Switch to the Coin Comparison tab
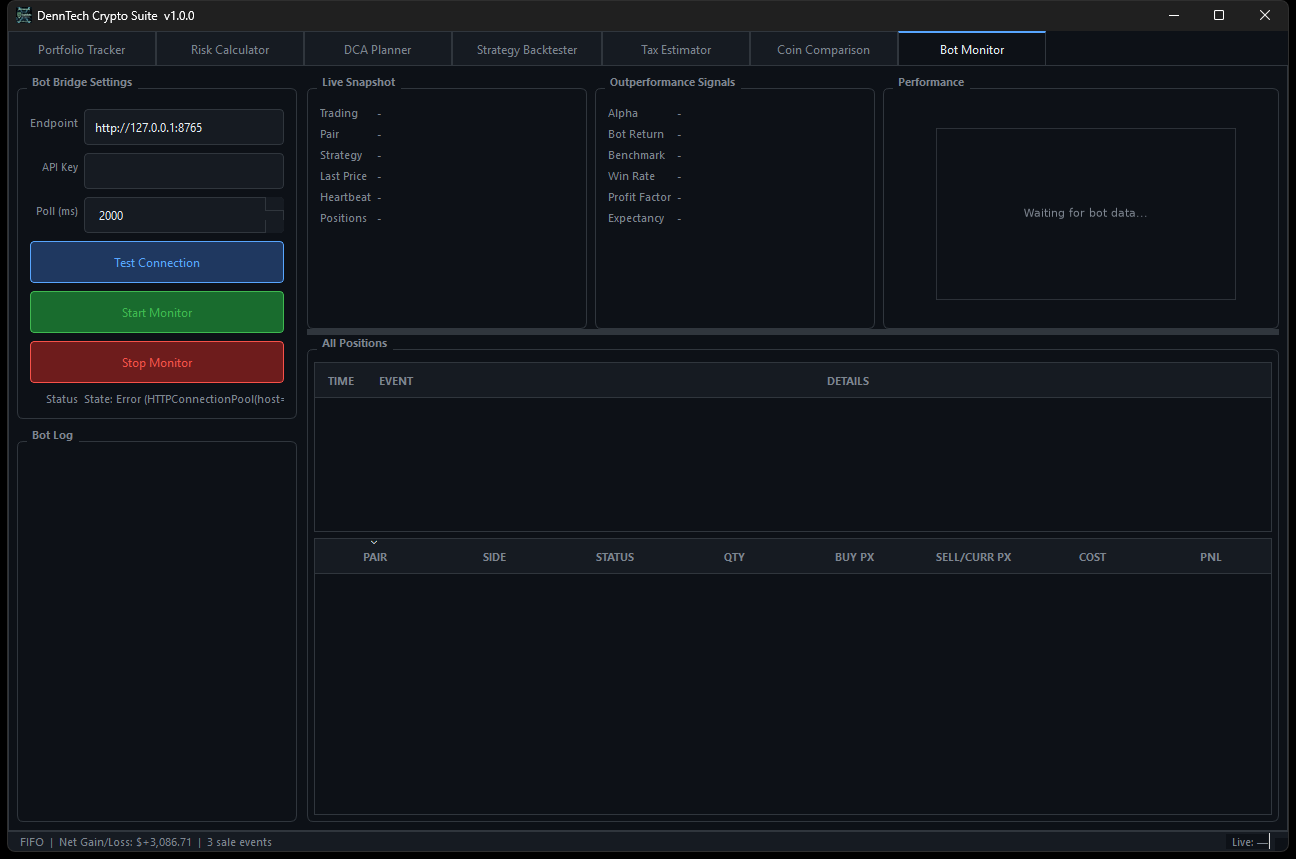Screen dimensions: 1296x859 823,49
